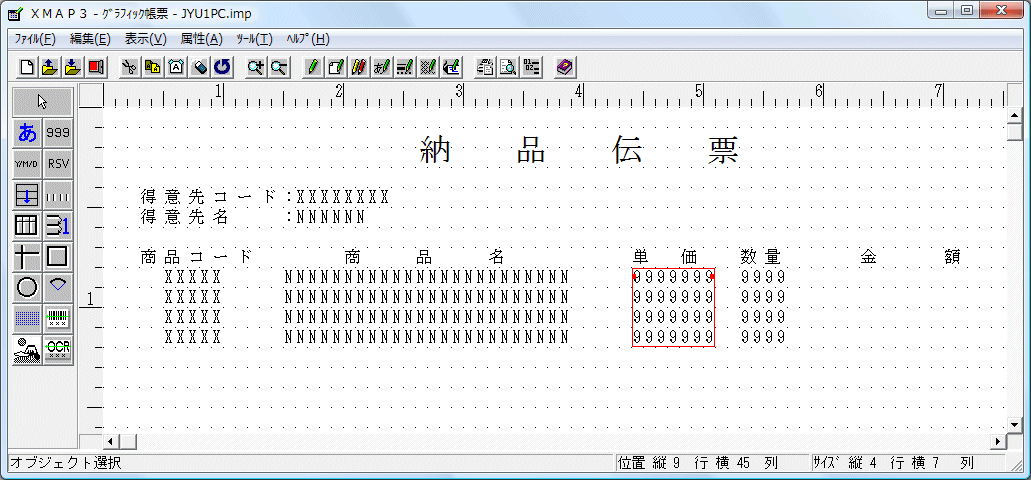This screenshot has width=1031, height=480.
Task: Open the ファイル(F) menu
Action: point(36,39)
